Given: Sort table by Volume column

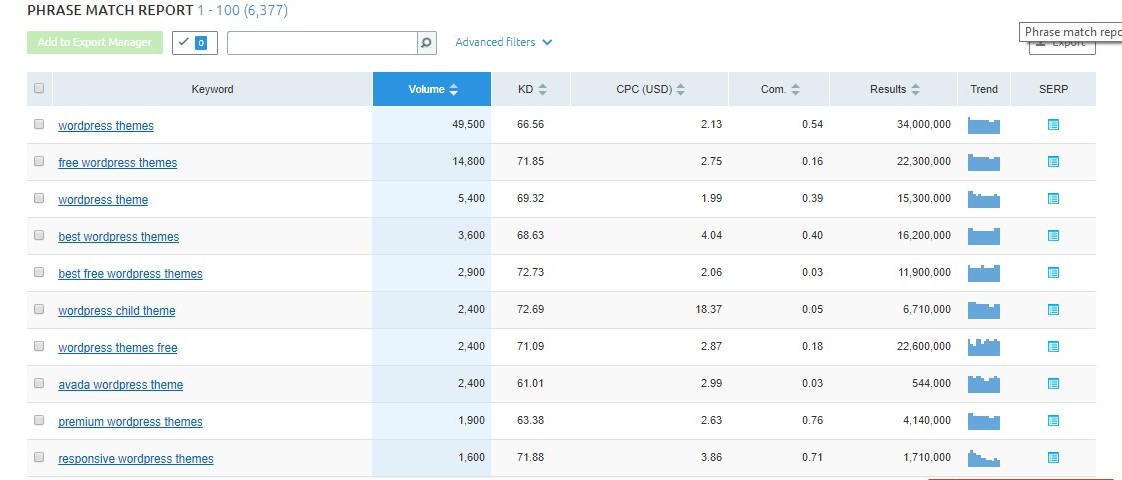Looking at the screenshot, I should pos(432,89).
